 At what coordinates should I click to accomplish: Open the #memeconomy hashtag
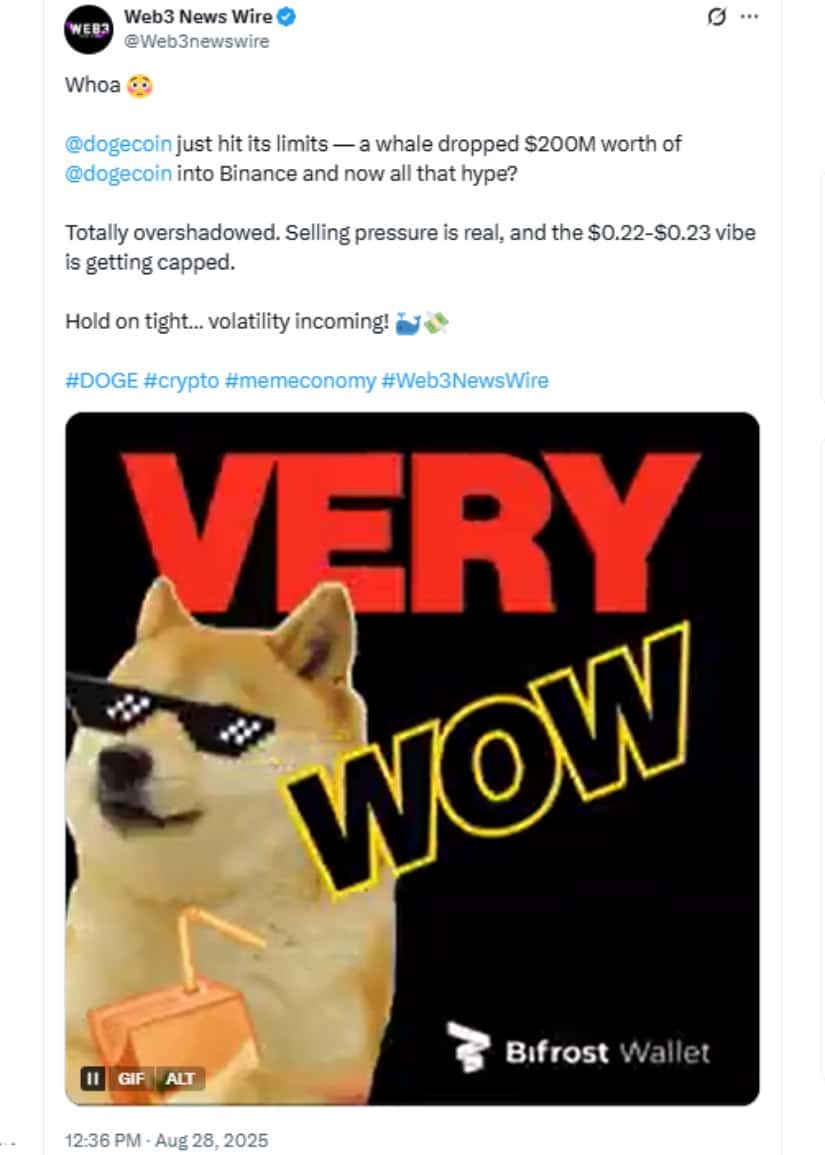[301, 381]
